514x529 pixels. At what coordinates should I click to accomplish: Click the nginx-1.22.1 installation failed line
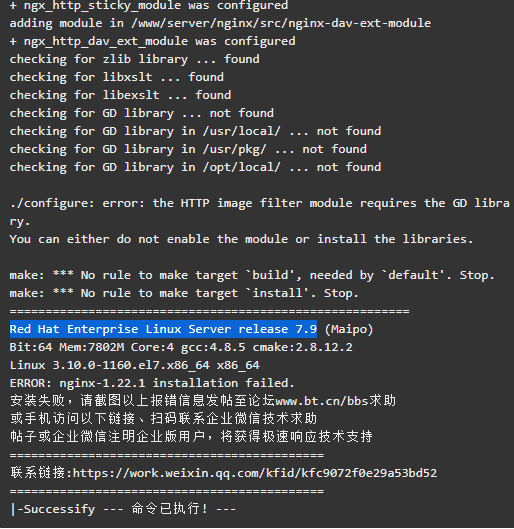pos(152,383)
